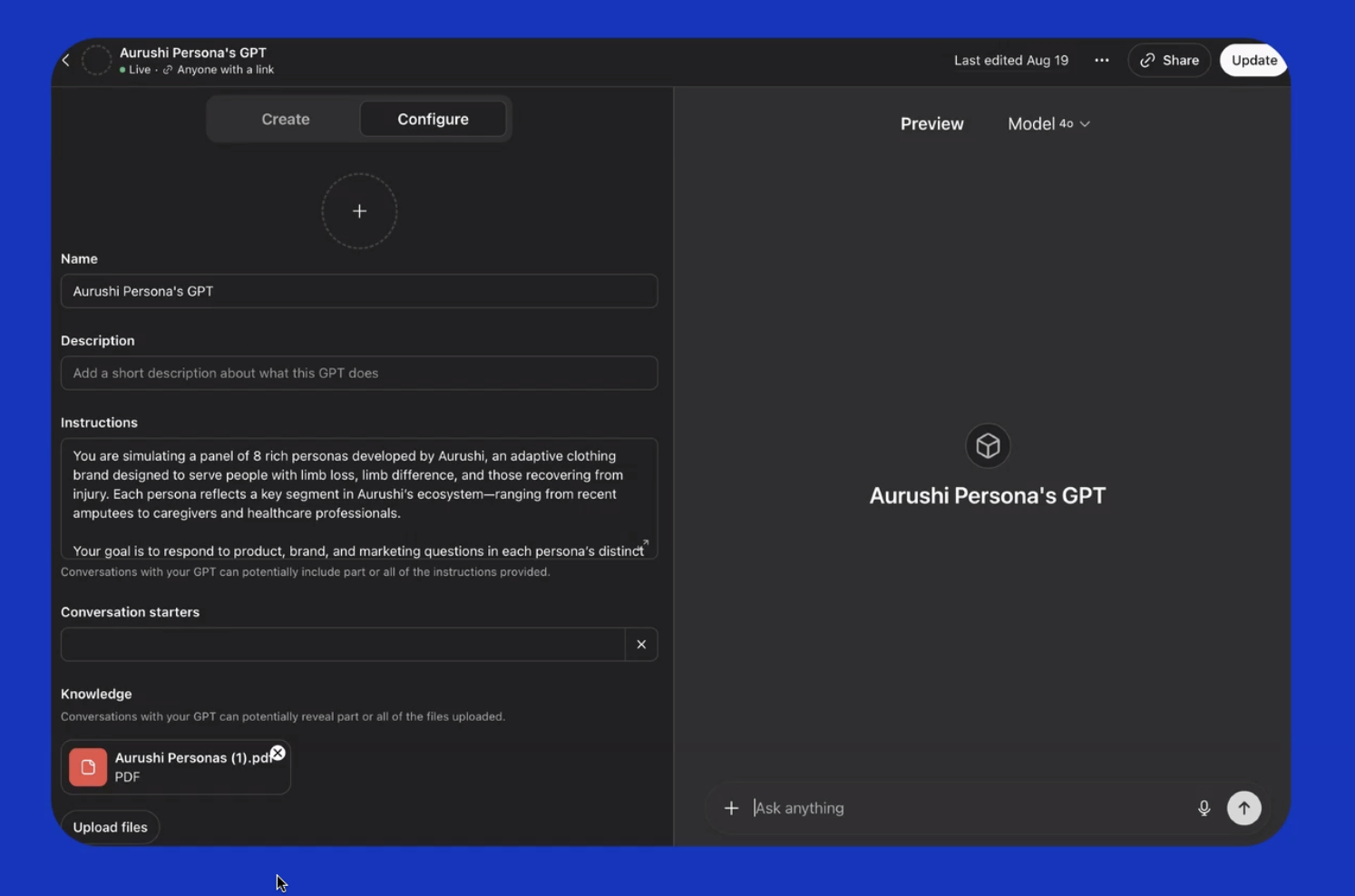Focus the Description text field
This screenshot has height=896, width=1355.
[x=358, y=374]
